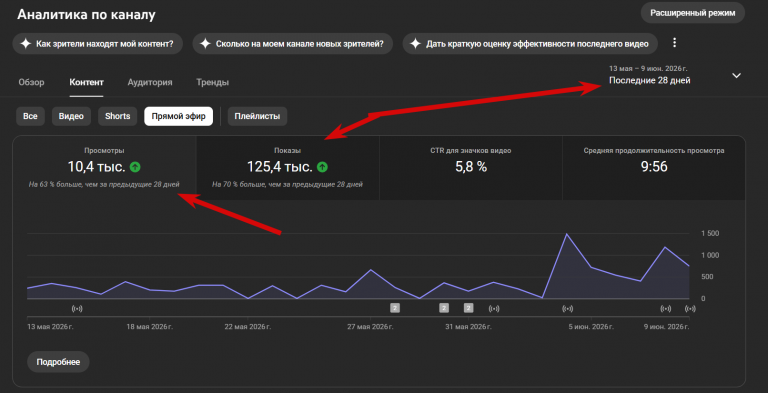
Task: Click the '1 500' y-axis label
Action: click(x=710, y=234)
